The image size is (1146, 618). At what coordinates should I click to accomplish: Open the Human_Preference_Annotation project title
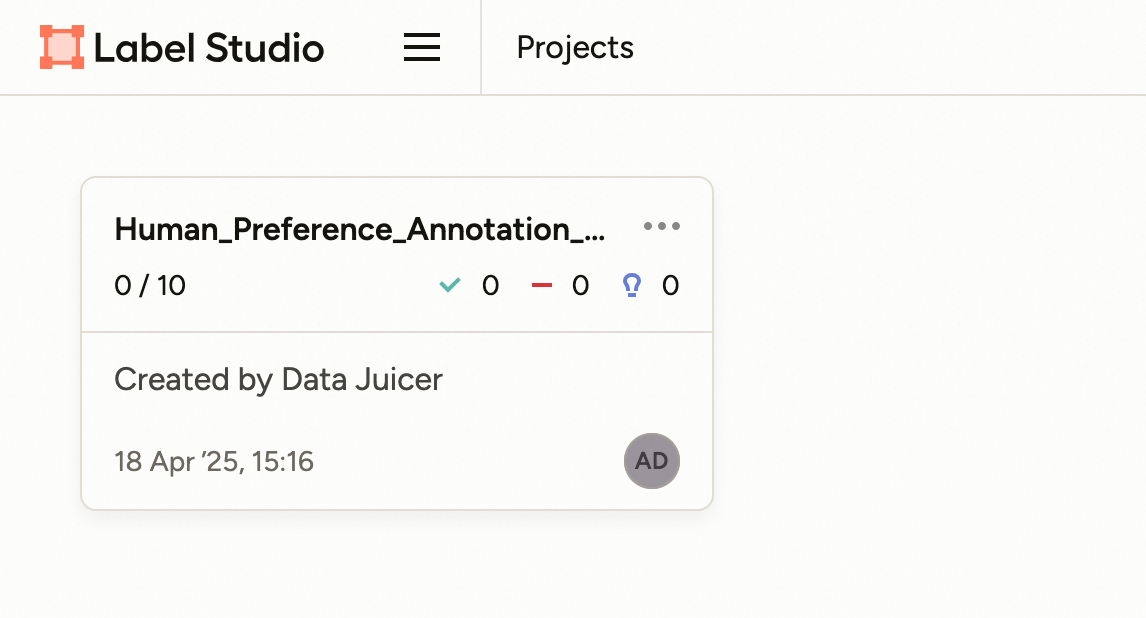tap(360, 229)
